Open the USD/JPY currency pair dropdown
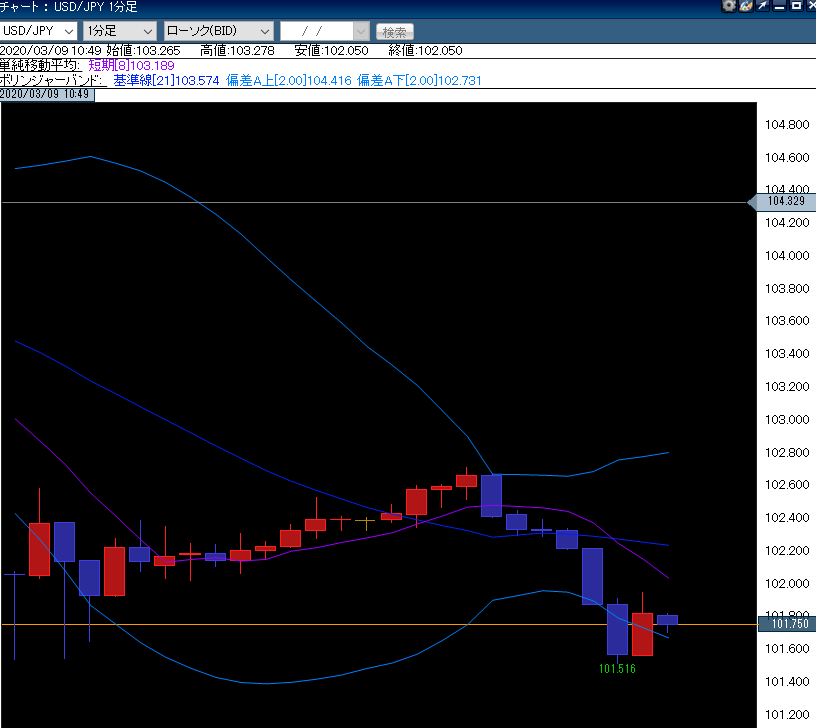 point(39,31)
